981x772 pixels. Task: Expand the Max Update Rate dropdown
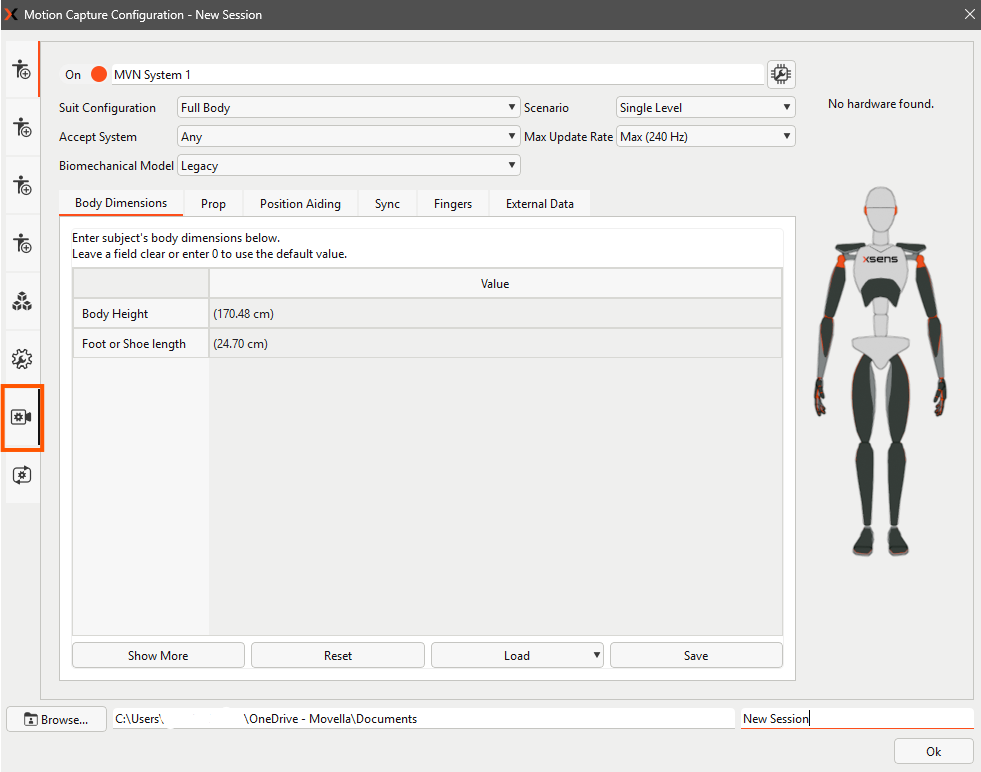[x=705, y=136]
